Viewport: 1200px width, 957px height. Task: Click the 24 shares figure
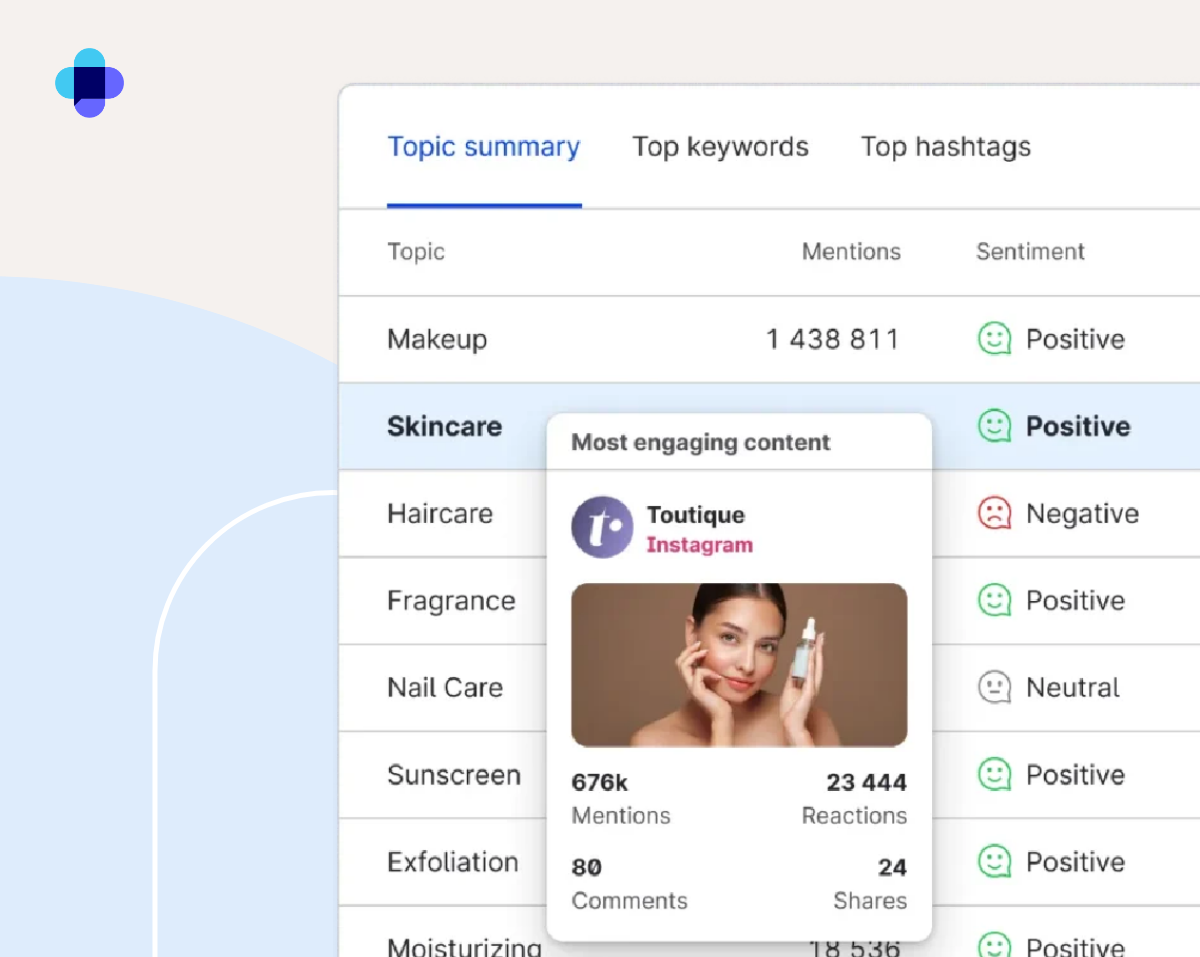coord(892,867)
